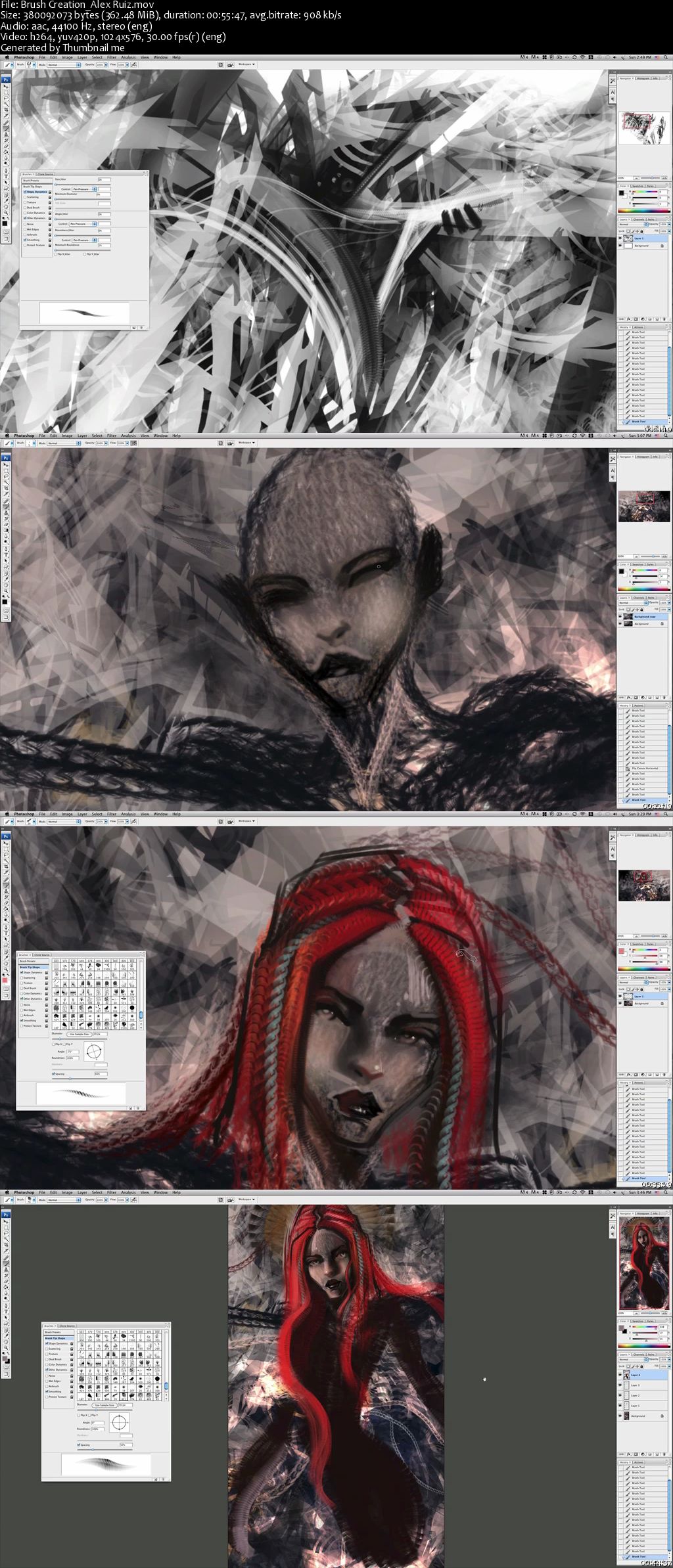Select the Crop tool in the 2:49 PM frame
The height and width of the screenshot is (1568, 673).
(6, 110)
